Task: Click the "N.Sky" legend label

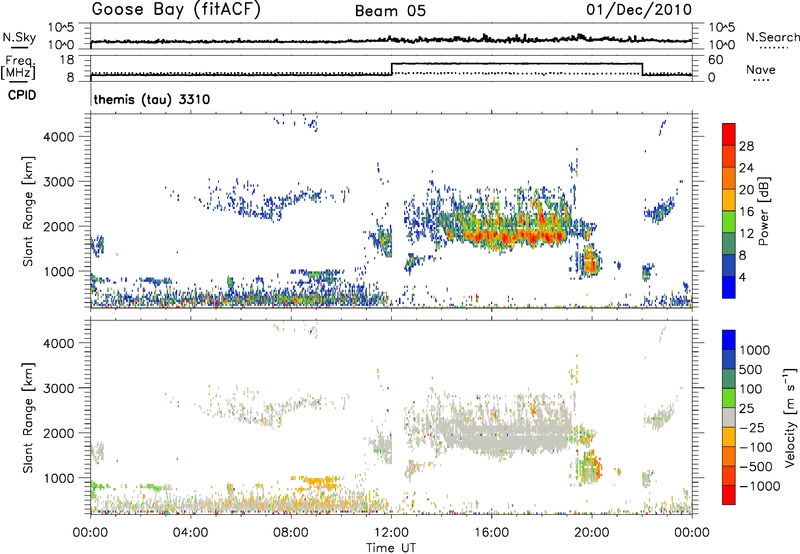Action: click(x=19, y=37)
